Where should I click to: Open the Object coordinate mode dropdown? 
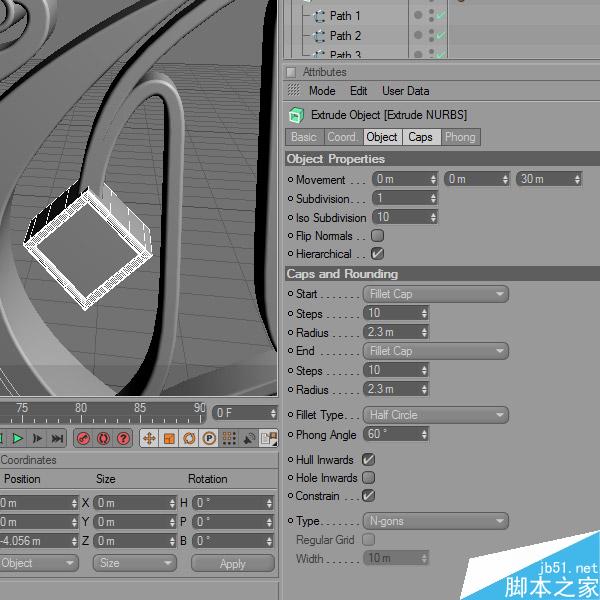coord(39,563)
